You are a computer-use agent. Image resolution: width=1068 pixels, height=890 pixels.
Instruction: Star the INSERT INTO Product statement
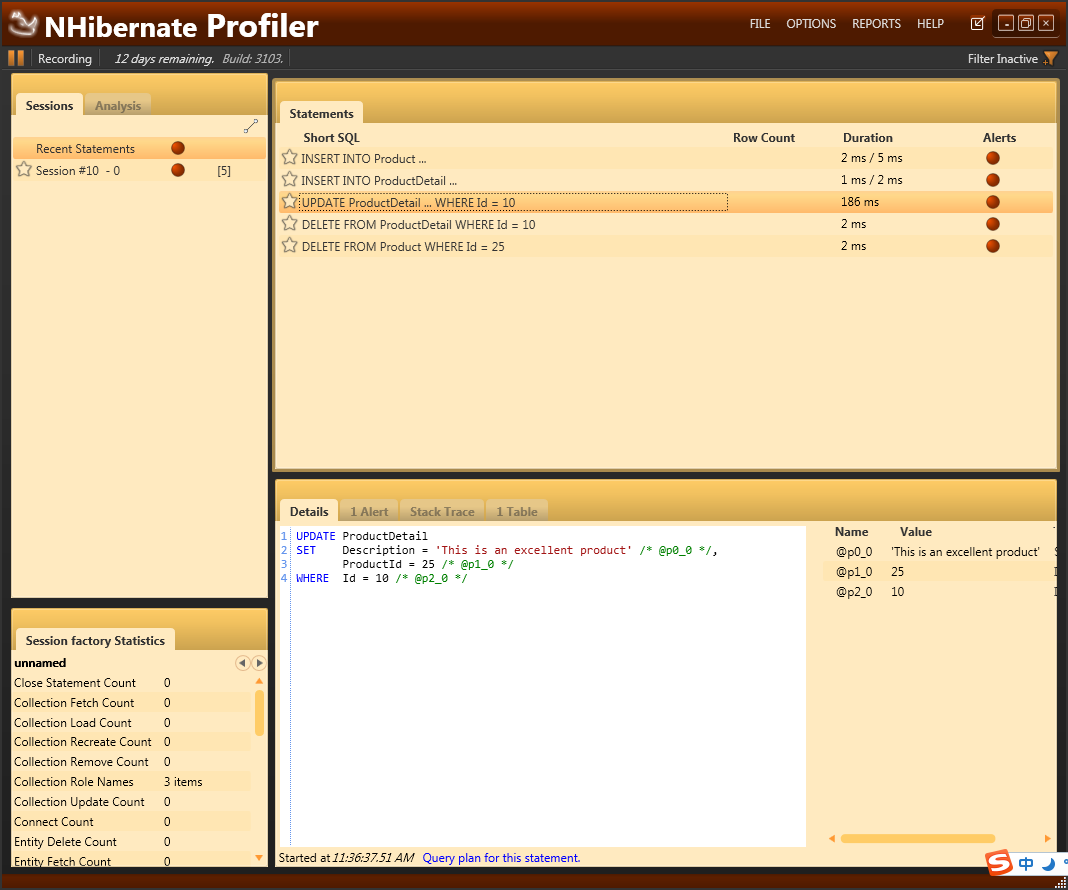click(x=289, y=158)
